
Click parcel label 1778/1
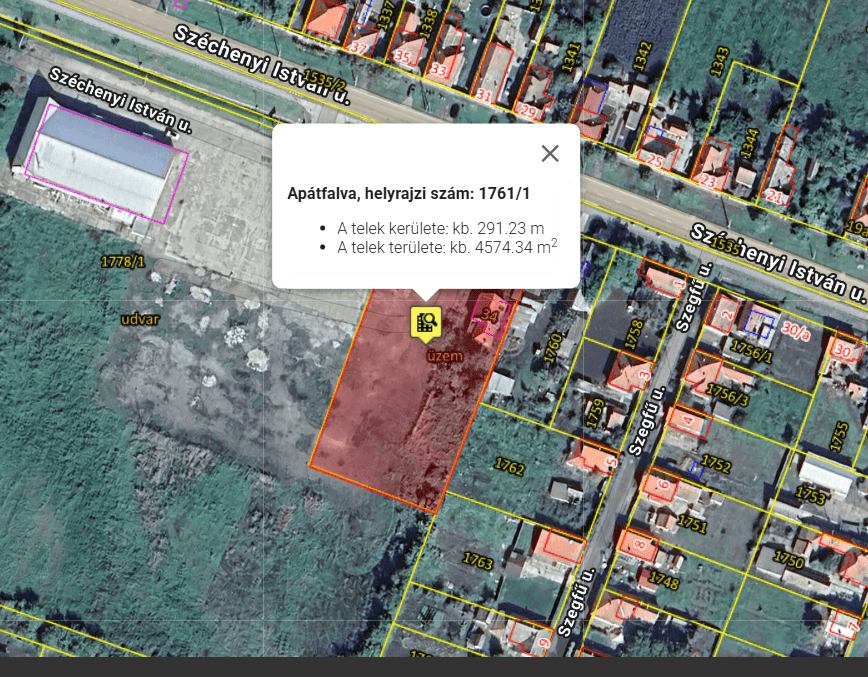coord(123,262)
